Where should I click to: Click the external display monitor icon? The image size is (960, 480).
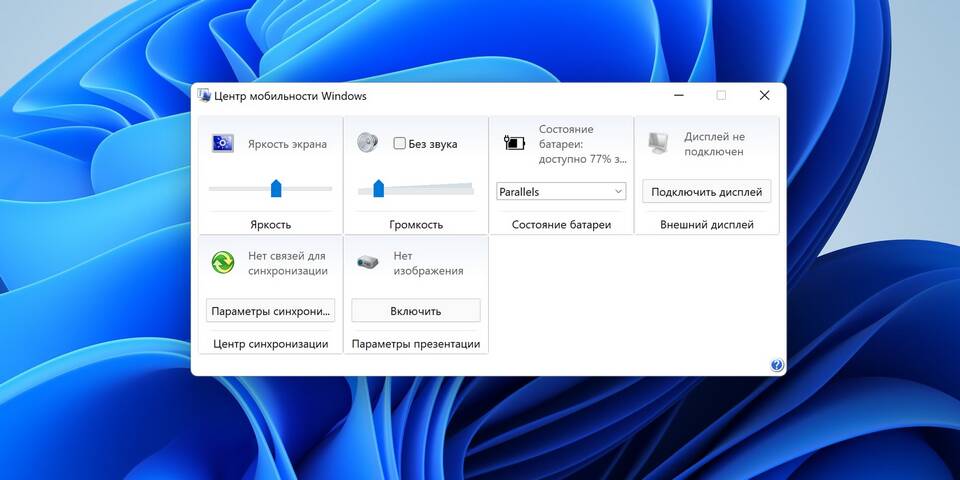[658, 143]
